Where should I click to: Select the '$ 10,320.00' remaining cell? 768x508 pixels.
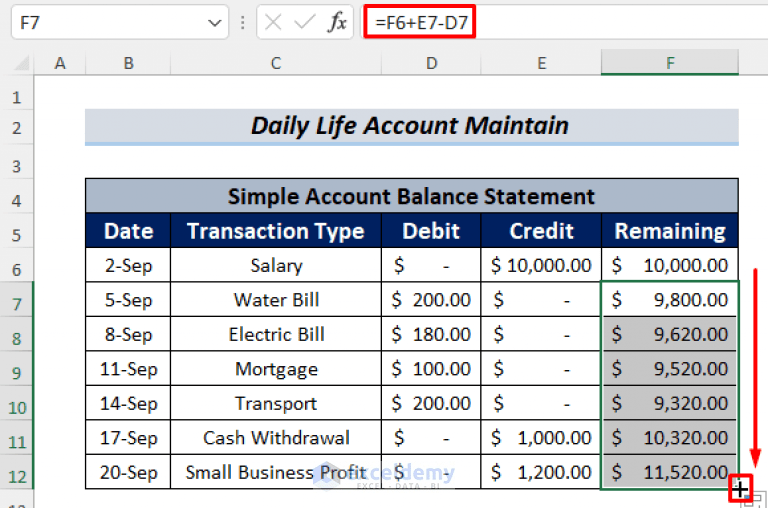(x=670, y=437)
